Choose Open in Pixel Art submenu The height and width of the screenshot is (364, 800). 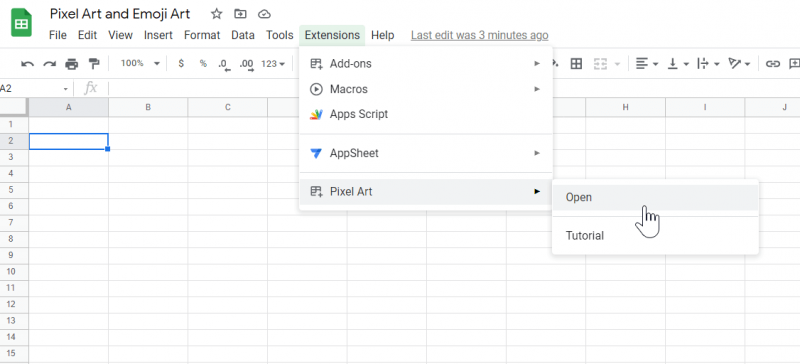pos(656,198)
